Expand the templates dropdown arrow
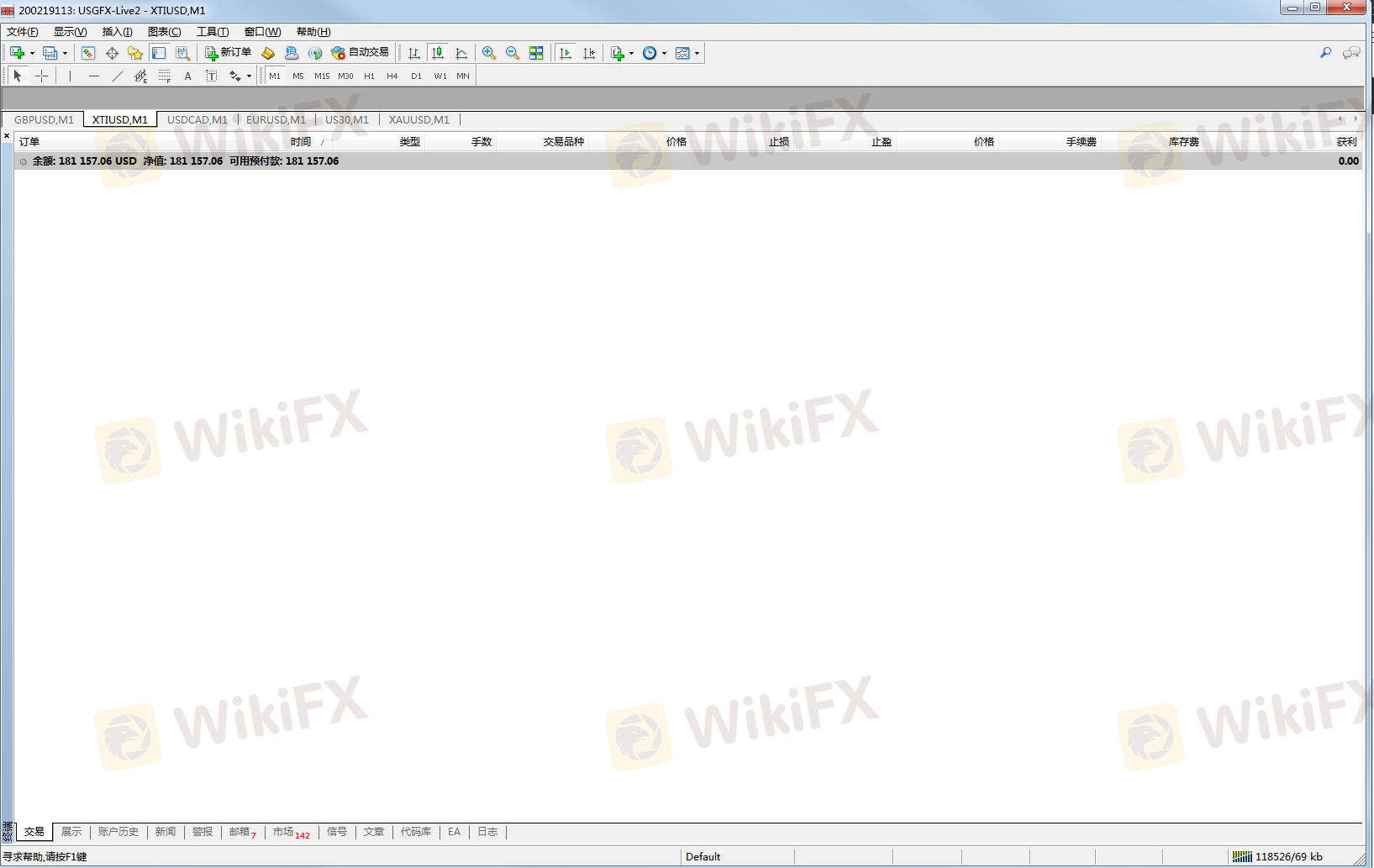This screenshot has width=1374, height=868. click(x=697, y=53)
